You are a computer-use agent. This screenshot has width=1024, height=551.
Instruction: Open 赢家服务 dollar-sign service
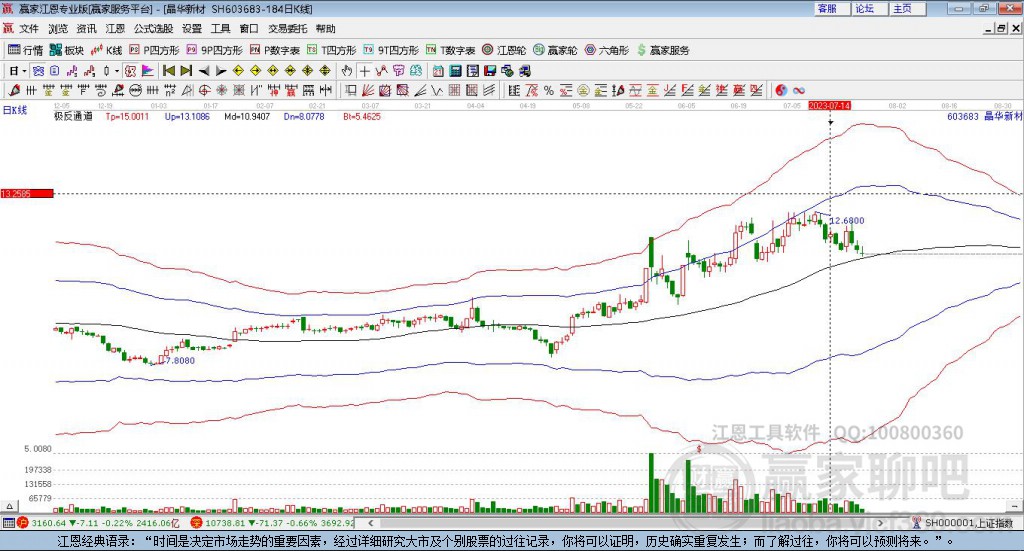pos(663,50)
